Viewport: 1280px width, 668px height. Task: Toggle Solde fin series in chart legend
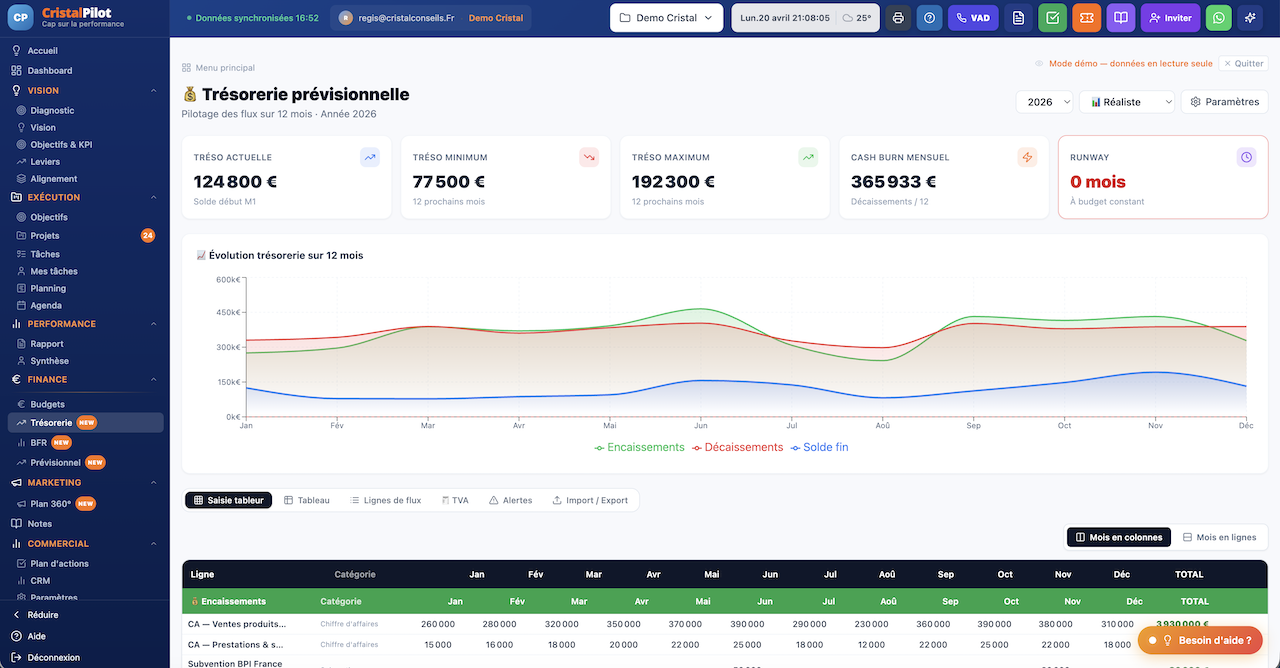pos(819,447)
